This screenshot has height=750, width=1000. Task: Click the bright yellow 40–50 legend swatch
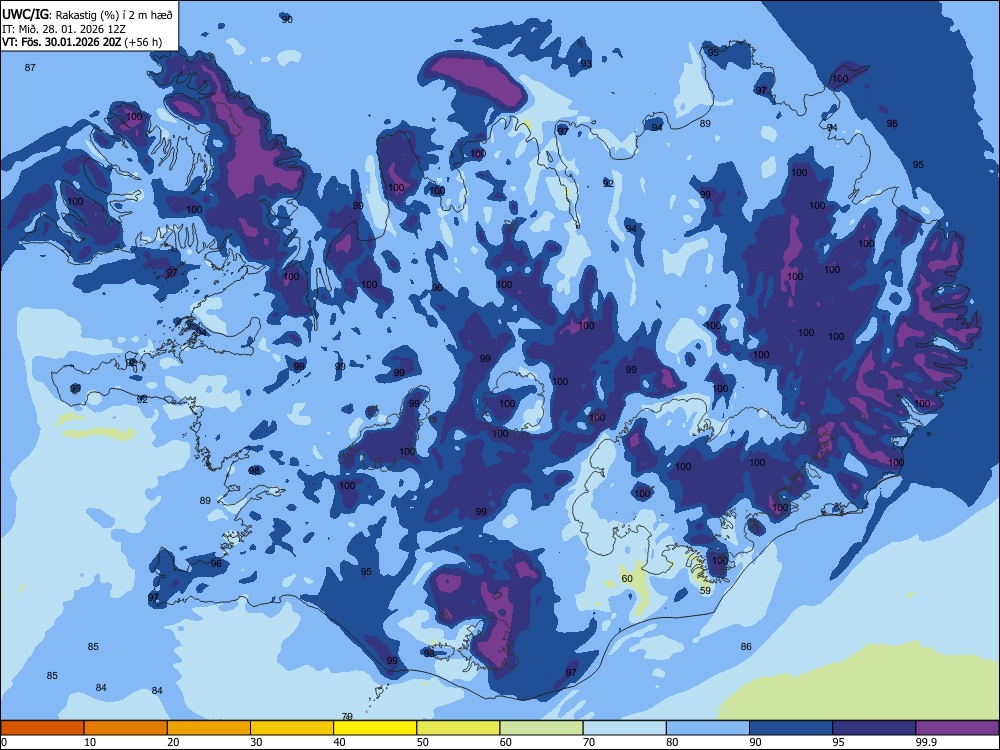tap(375, 728)
